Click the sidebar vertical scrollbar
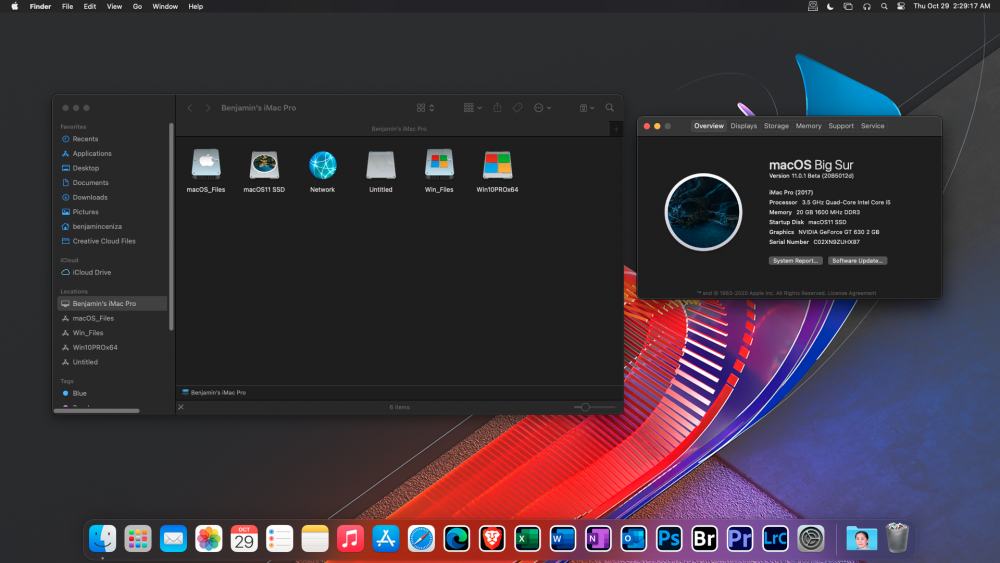The width and height of the screenshot is (1000, 563). pos(171,226)
